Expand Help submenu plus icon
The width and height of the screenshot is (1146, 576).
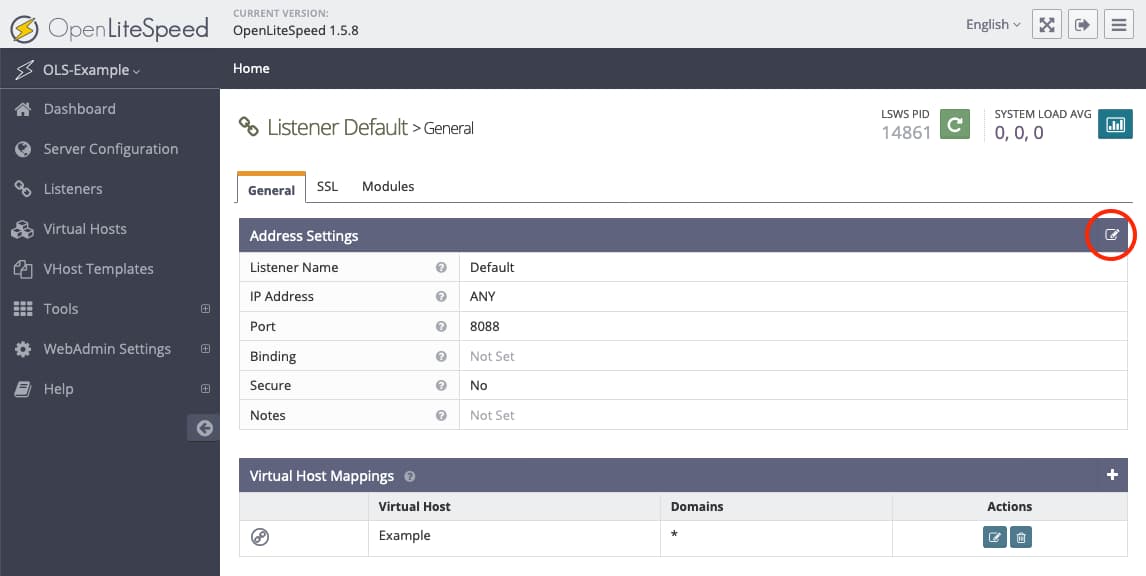click(205, 389)
